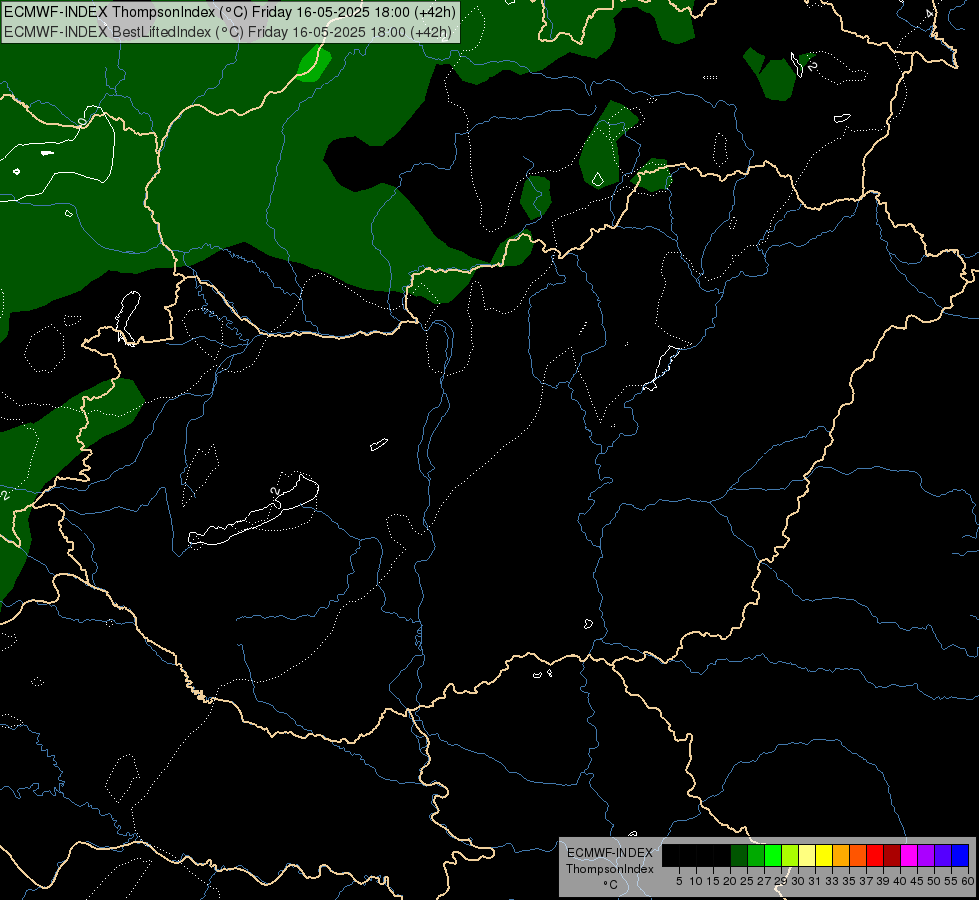Click the legend tick value '55'
Image resolution: width=979 pixels, height=900 pixels.
point(951,881)
